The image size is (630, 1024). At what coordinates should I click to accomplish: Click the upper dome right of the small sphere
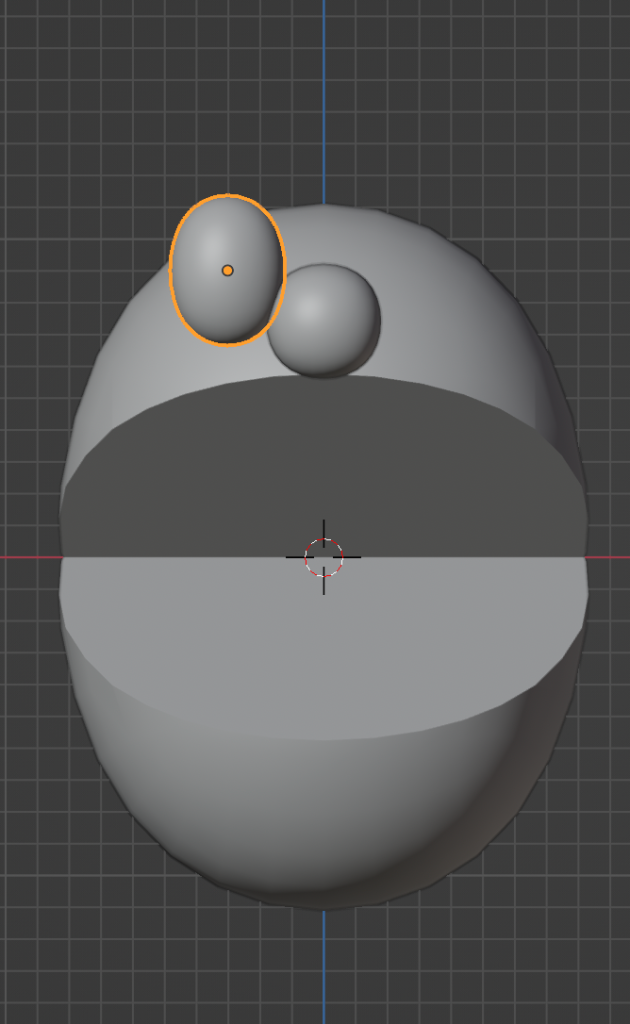[460, 310]
